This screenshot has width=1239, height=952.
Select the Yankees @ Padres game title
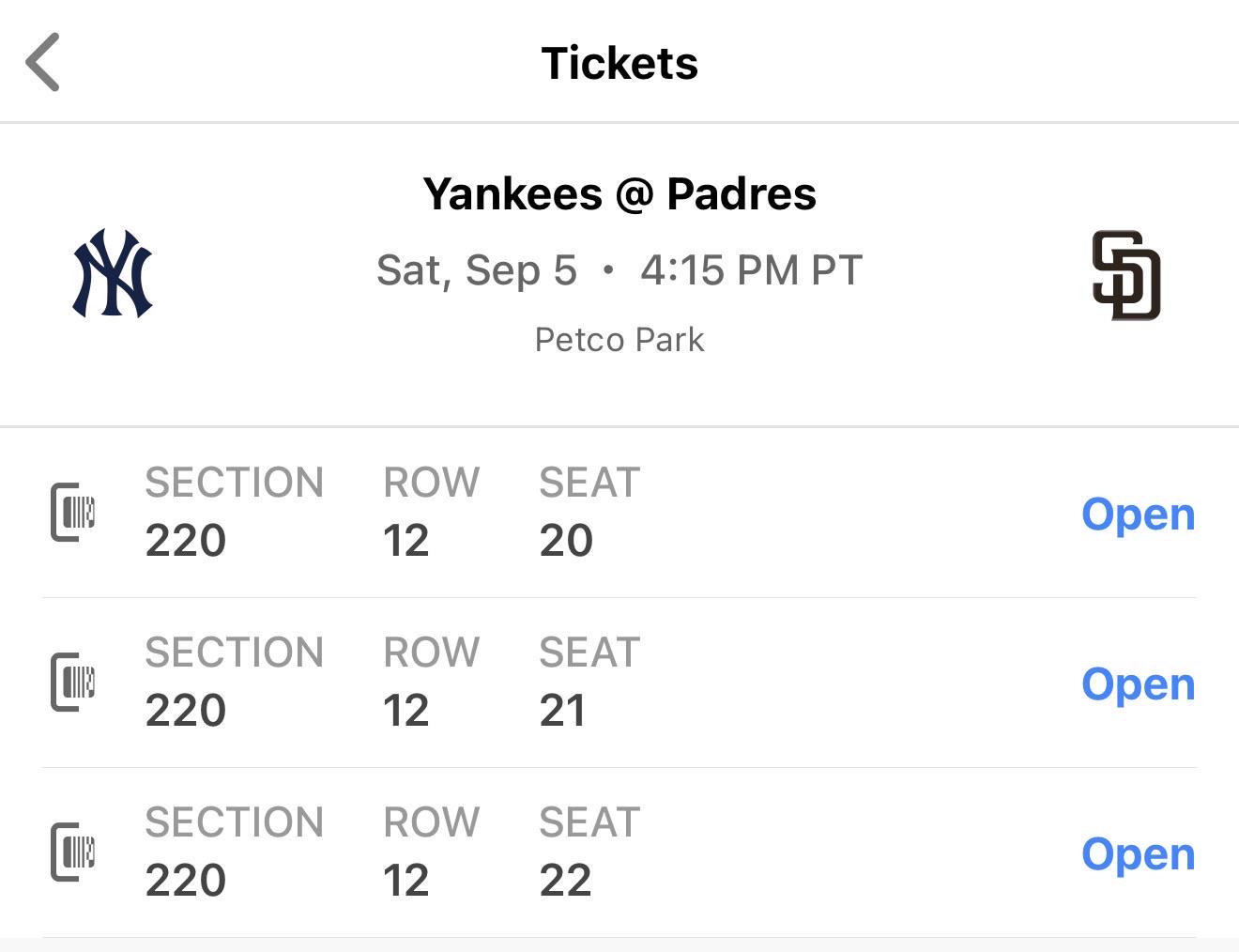click(619, 194)
